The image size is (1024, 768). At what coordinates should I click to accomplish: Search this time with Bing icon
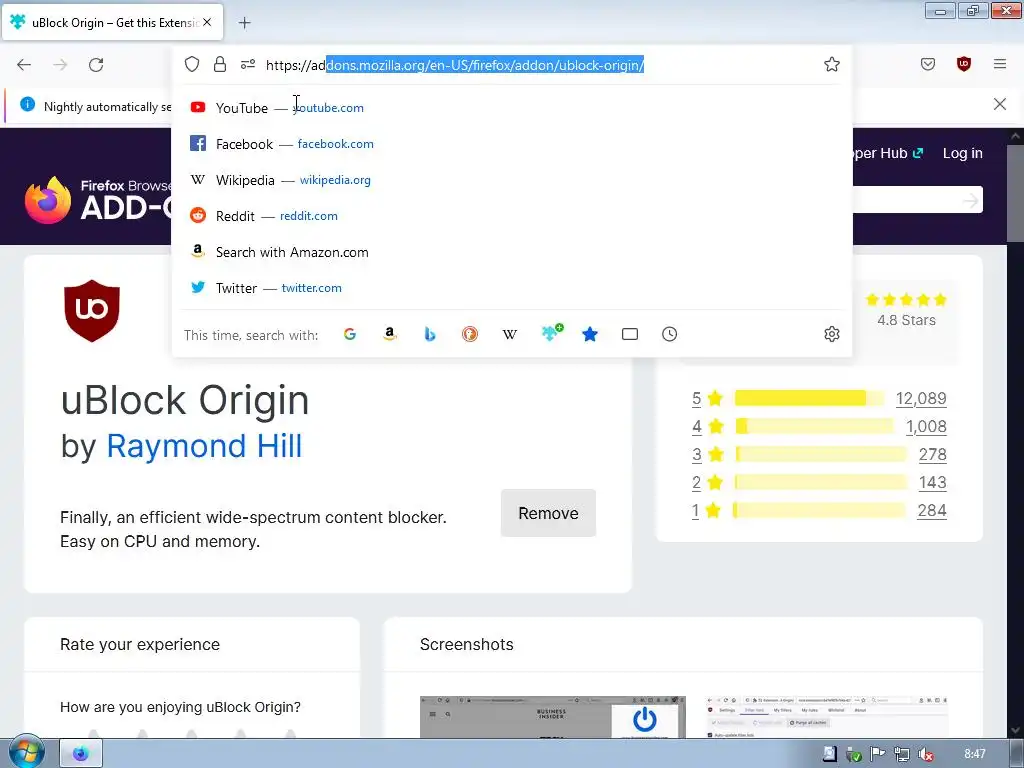coord(430,334)
